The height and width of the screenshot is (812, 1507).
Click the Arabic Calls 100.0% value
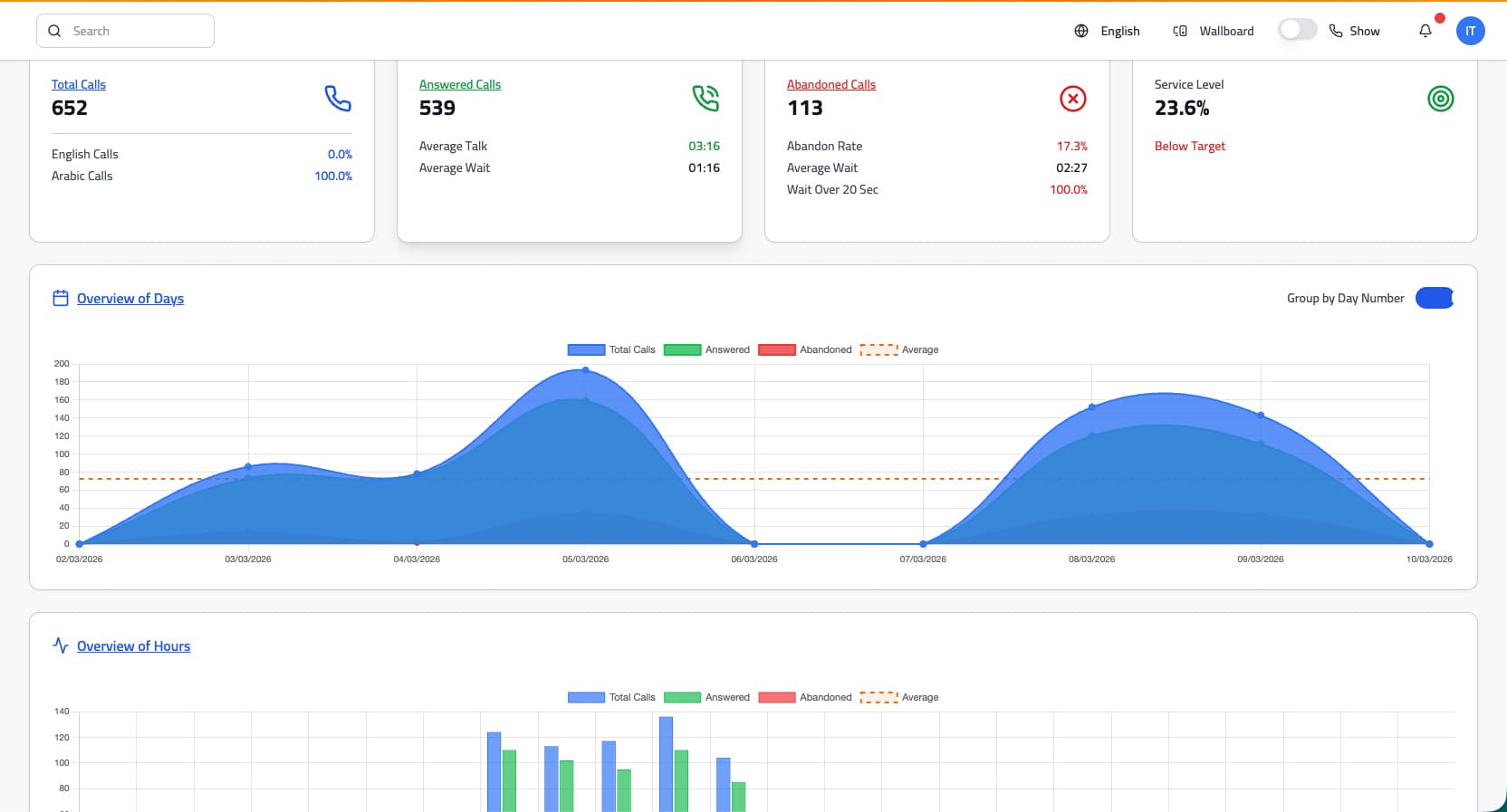click(x=333, y=176)
